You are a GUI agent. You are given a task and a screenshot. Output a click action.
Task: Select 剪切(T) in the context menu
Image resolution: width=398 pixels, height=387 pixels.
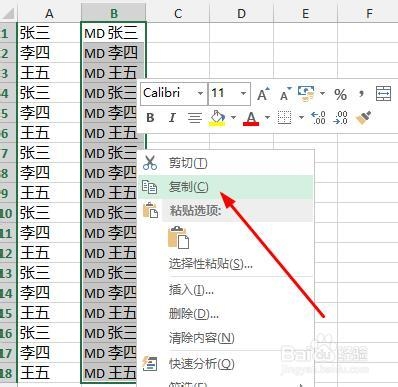226,163
